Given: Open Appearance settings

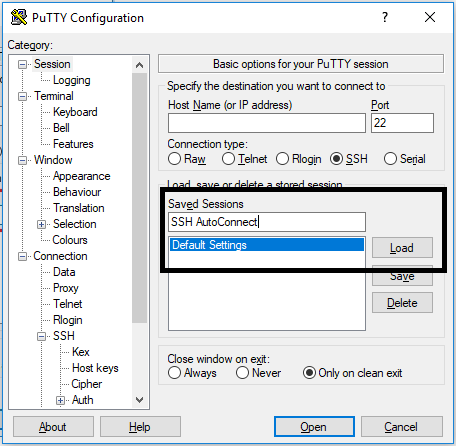Looking at the screenshot, I should 82,176.
